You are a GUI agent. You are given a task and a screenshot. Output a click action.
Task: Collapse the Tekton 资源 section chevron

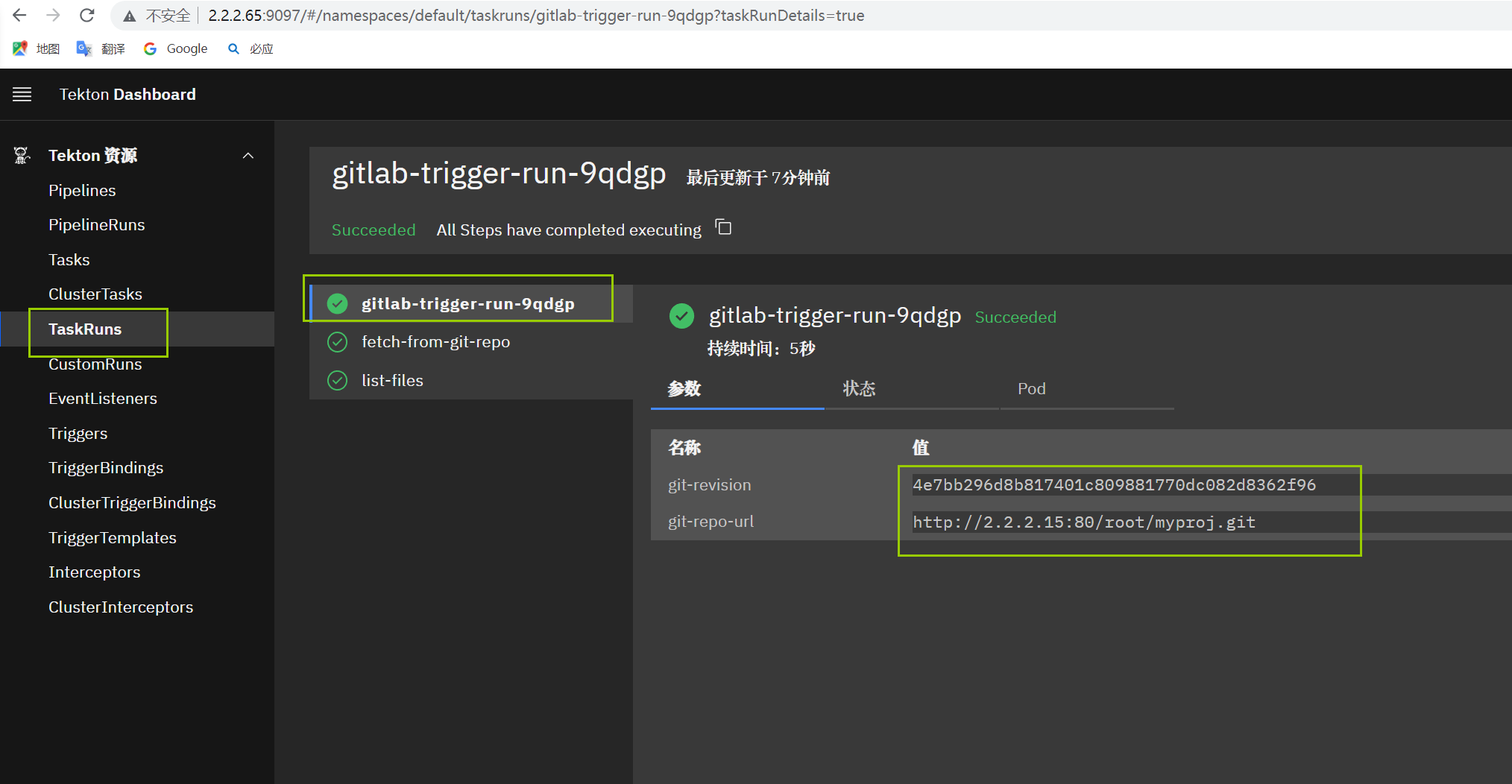click(x=248, y=156)
